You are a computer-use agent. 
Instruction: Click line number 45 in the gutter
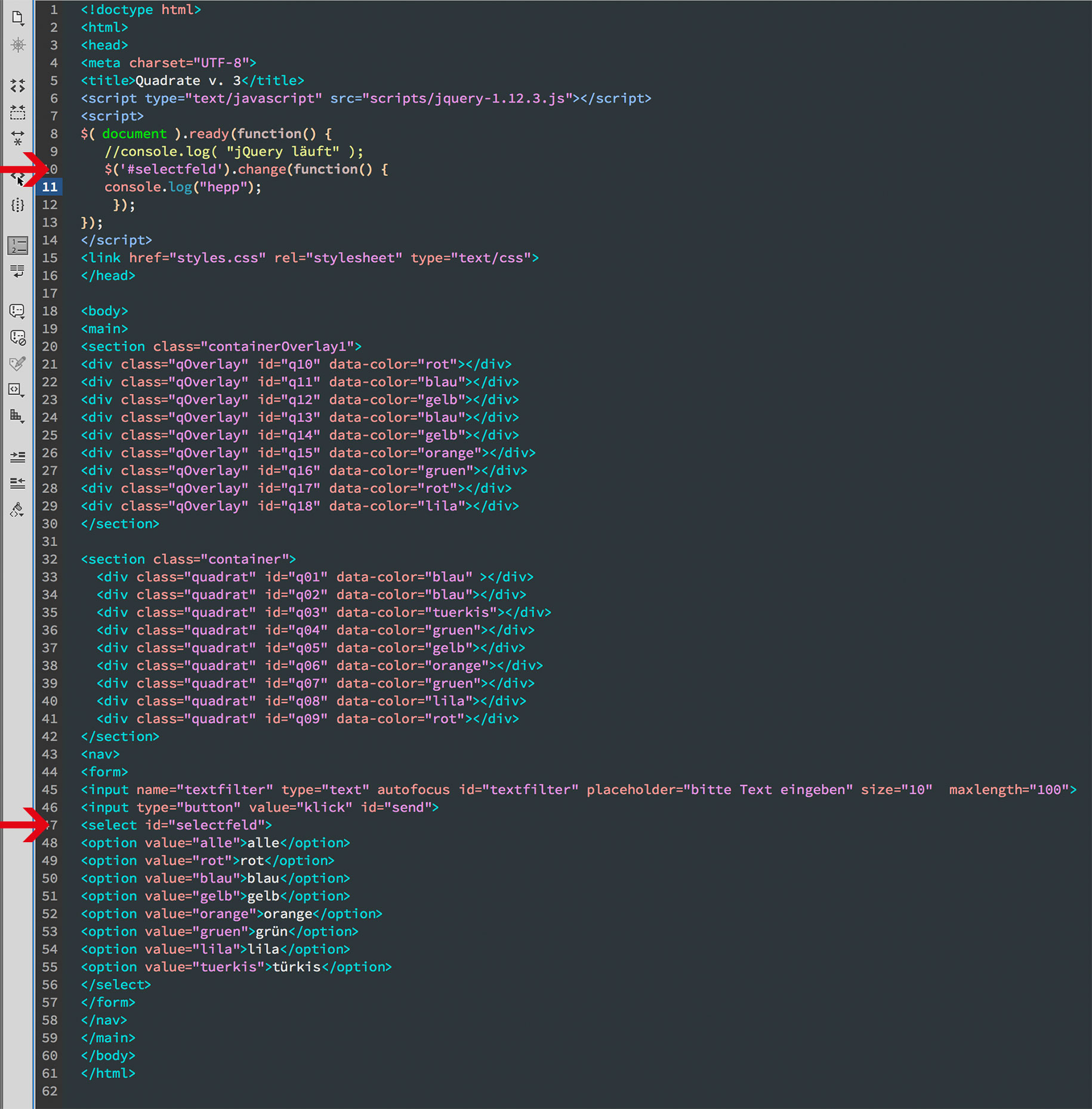pyautogui.click(x=50, y=790)
